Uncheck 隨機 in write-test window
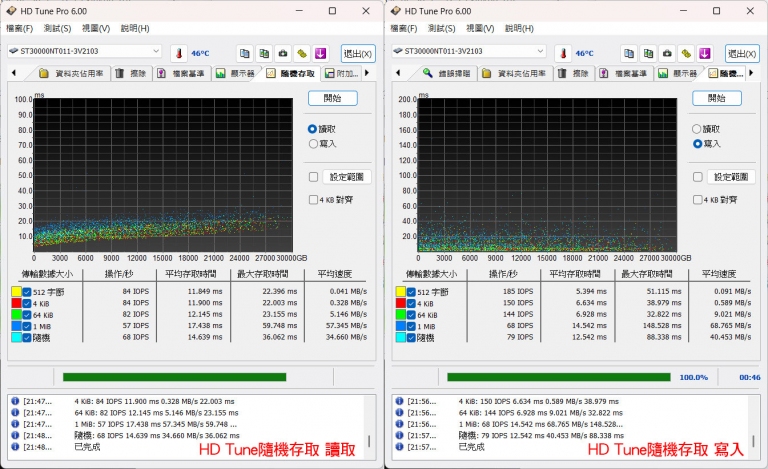The image size is (768, 469). pos(411,338)
